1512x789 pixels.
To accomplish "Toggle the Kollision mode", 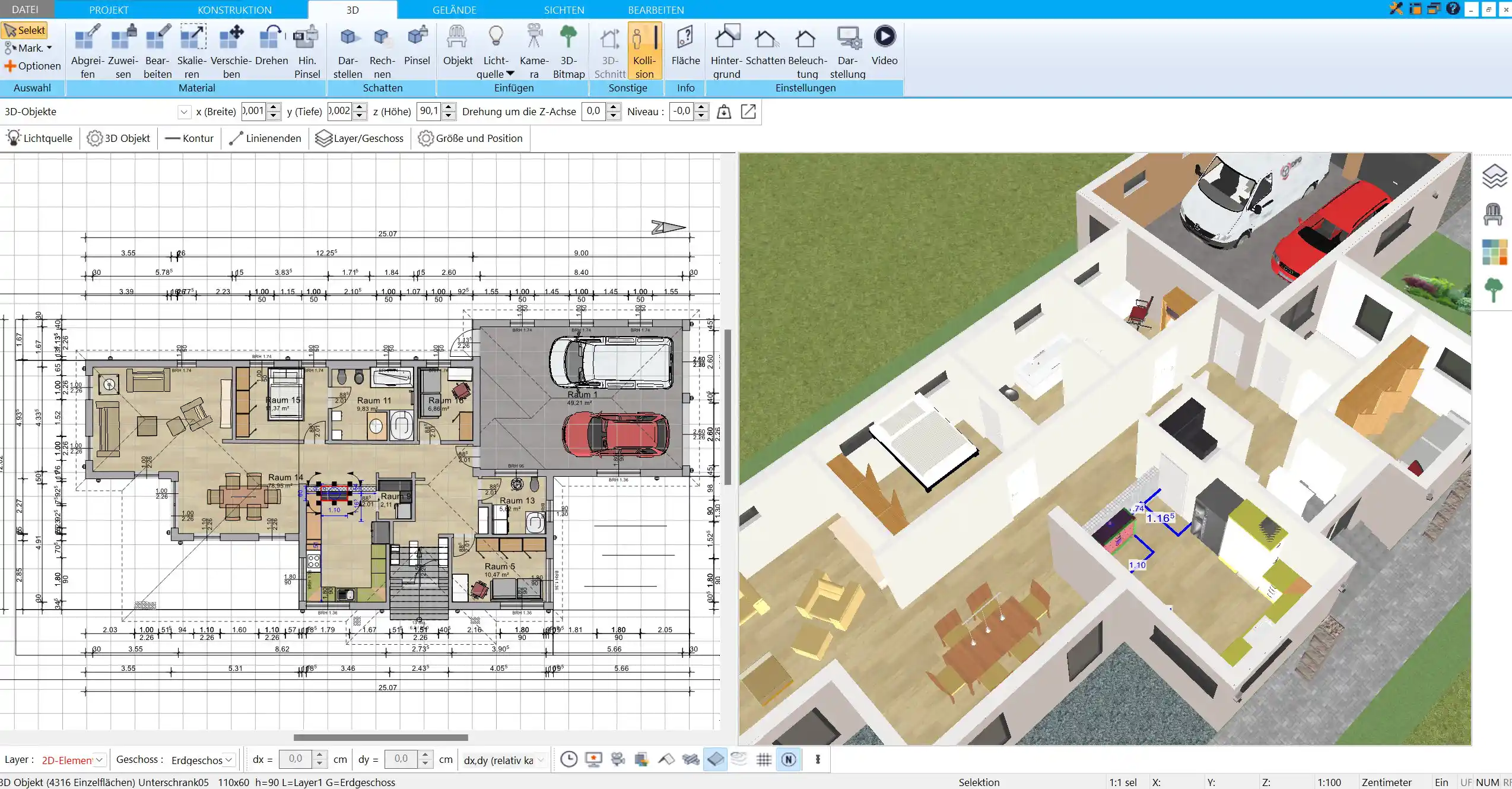I will (644, 51).
